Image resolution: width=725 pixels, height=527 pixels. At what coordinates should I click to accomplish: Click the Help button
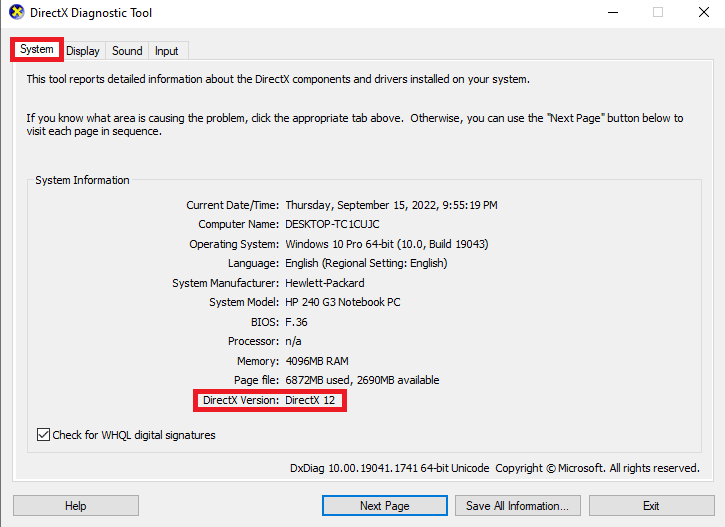coord(76,506)
